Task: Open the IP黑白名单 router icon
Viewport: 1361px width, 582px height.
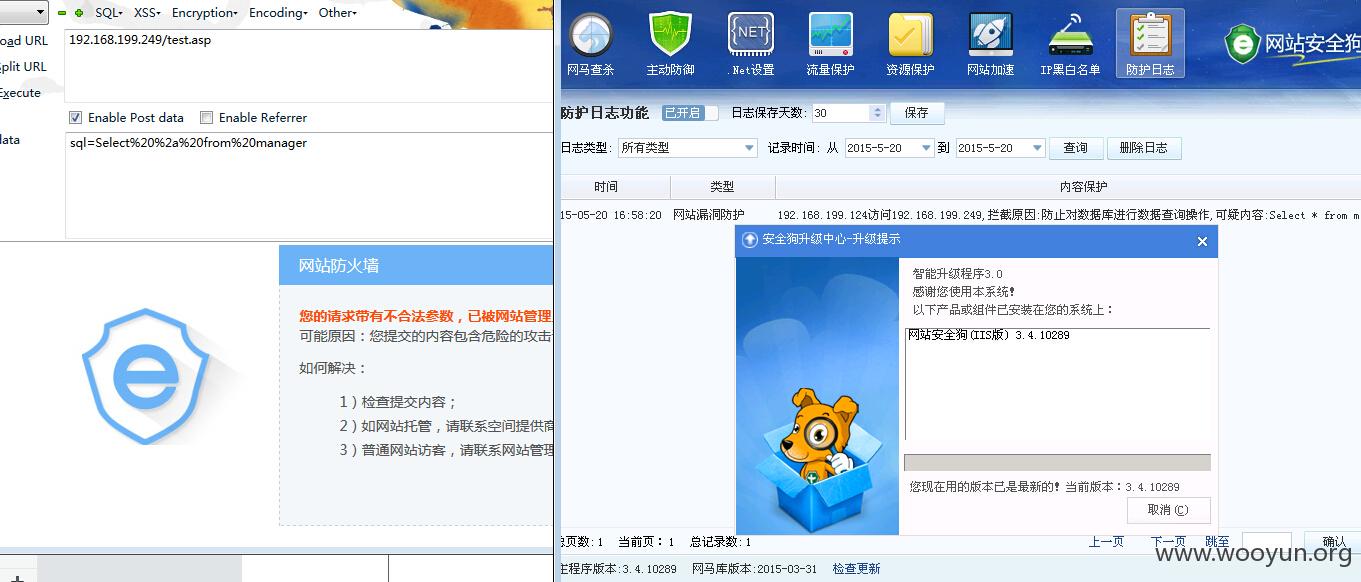Action: (1070, 44)
